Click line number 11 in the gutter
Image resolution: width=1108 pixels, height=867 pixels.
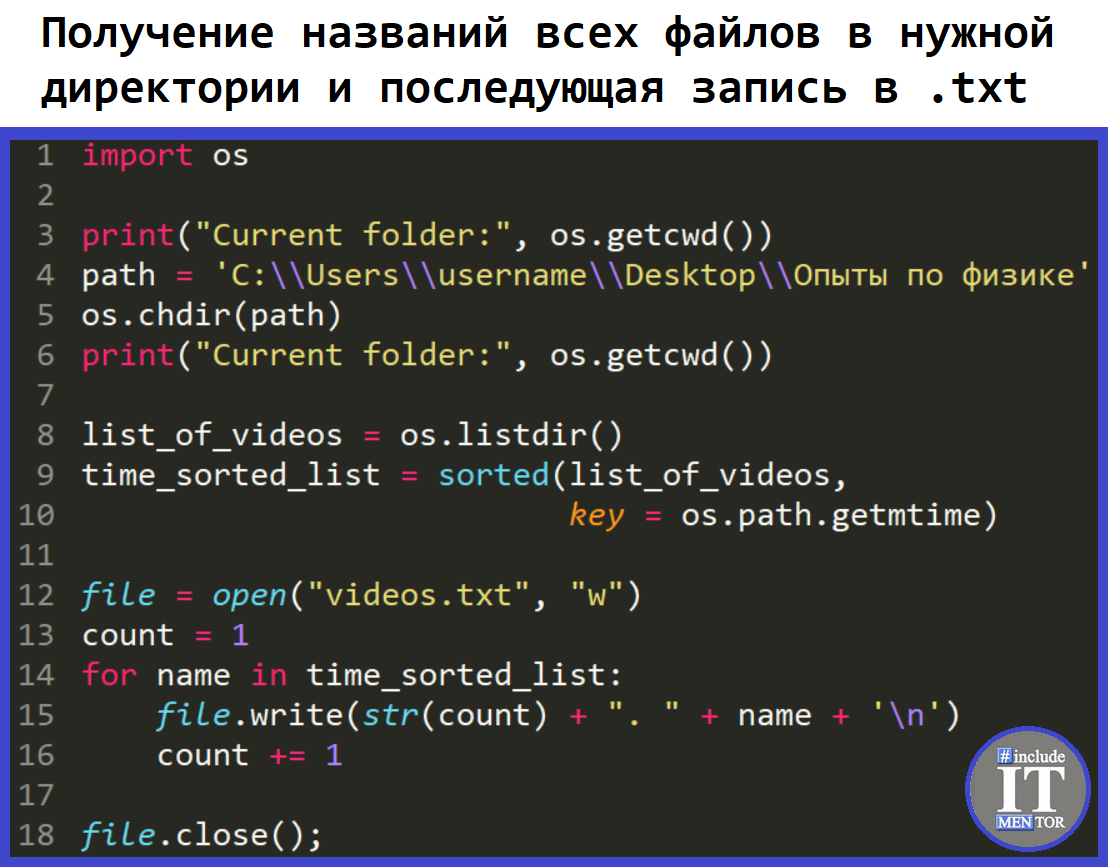[x=37, y=555]
